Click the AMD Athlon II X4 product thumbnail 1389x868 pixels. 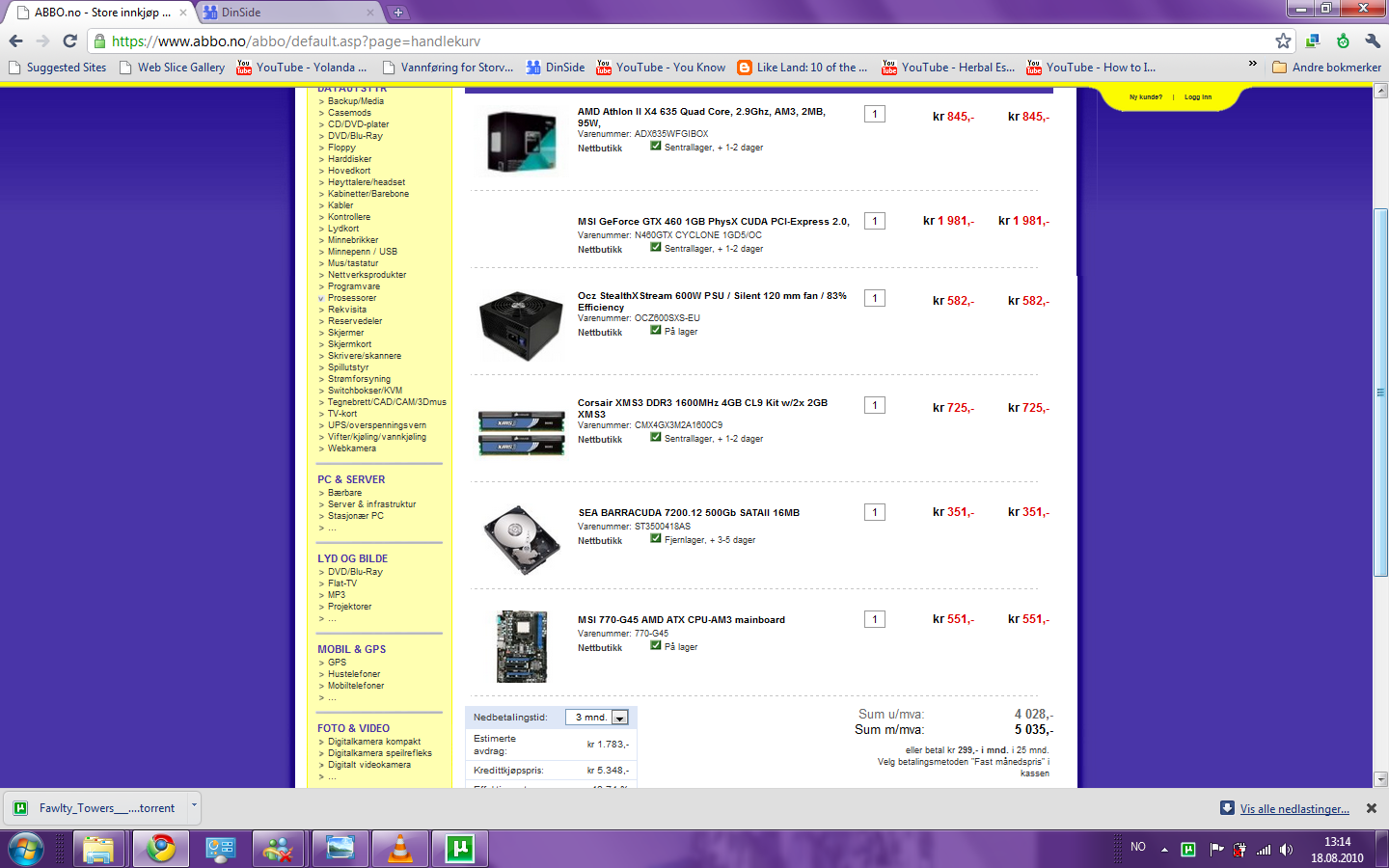tap(521, 141)
